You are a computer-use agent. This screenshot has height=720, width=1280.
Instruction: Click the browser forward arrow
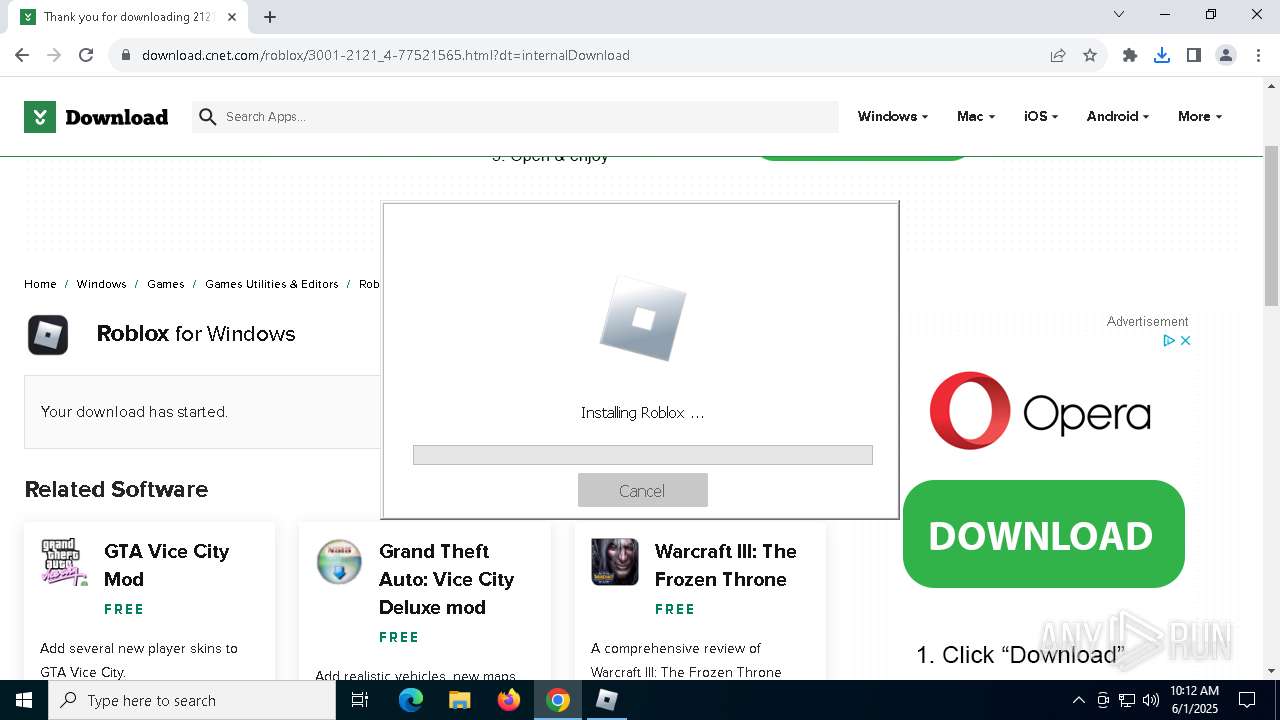(54, 55)
